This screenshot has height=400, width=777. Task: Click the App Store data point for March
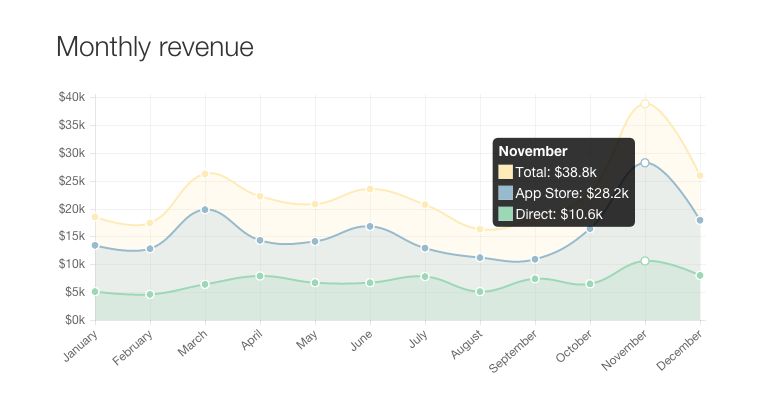[x=205, y=210]
